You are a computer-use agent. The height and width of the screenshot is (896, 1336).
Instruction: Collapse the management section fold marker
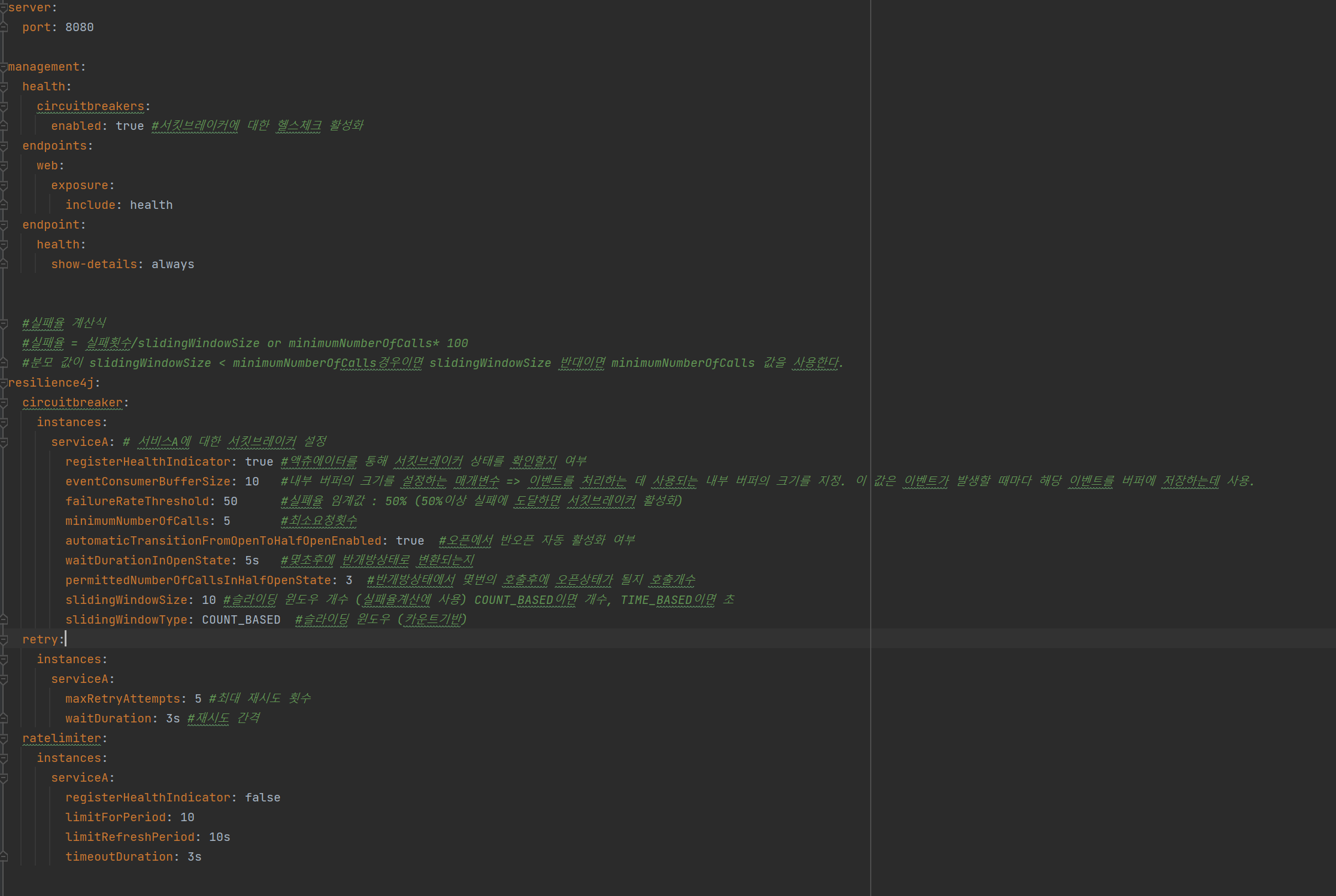pos(3,67)
